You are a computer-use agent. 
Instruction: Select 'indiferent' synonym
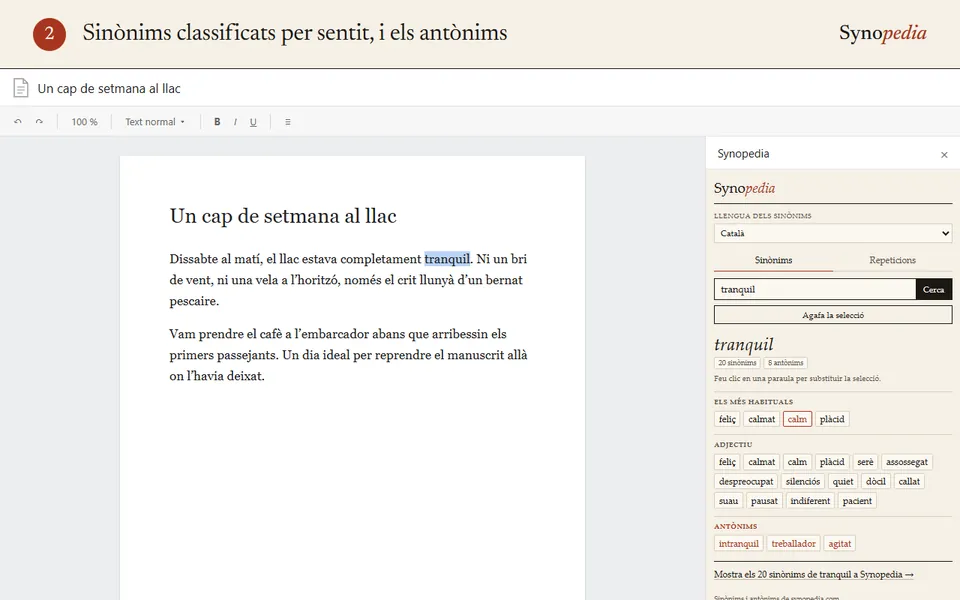click(810, 501)
